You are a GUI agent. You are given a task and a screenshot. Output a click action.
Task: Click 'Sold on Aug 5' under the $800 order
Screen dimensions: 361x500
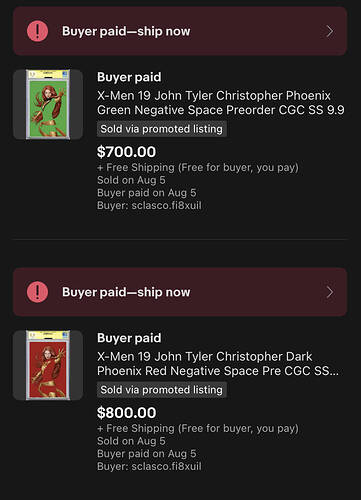[131, 441]
